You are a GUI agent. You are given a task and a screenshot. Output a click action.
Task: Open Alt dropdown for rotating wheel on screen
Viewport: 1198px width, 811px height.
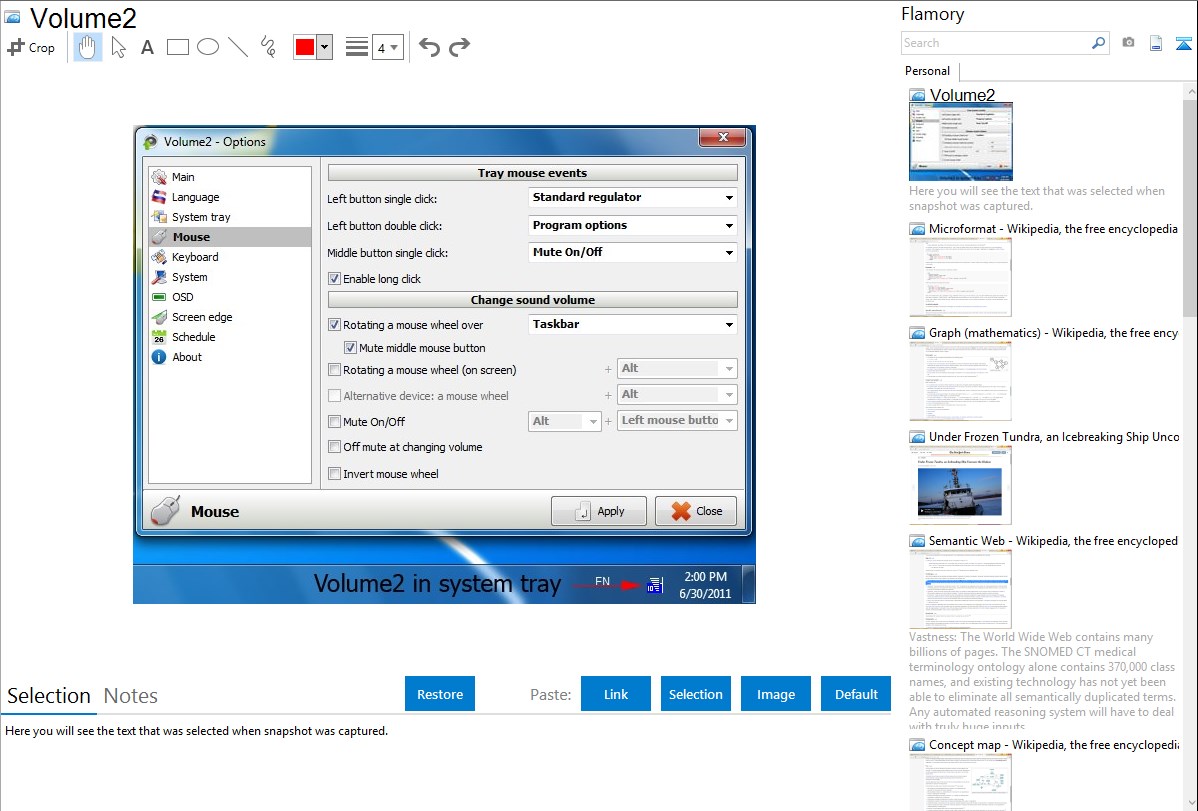point(677,368)
